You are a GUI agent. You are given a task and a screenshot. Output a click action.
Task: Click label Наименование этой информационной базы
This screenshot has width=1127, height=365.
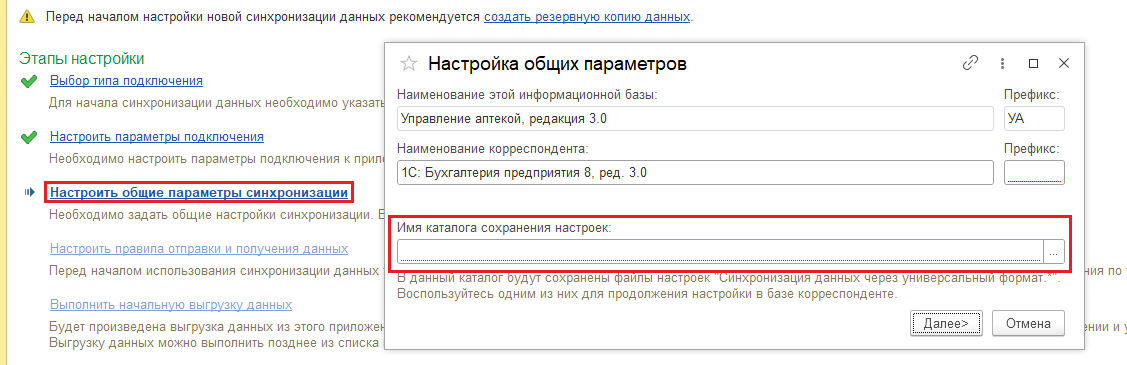pyautogui.click(x=527, y=95)
